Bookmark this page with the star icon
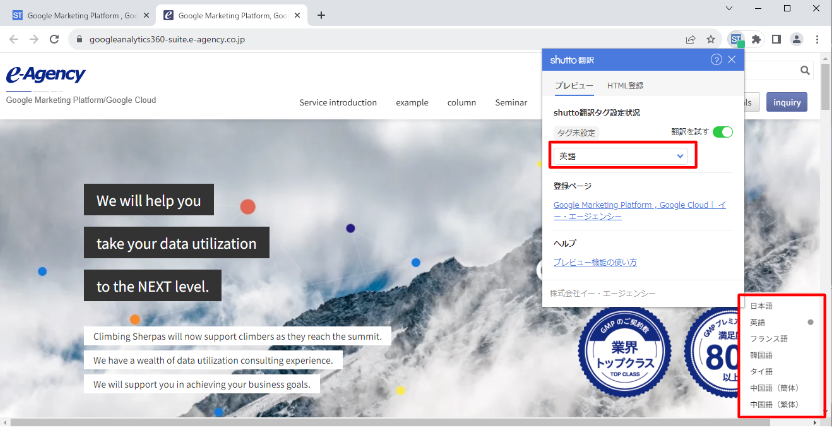 tap(710, 39)
